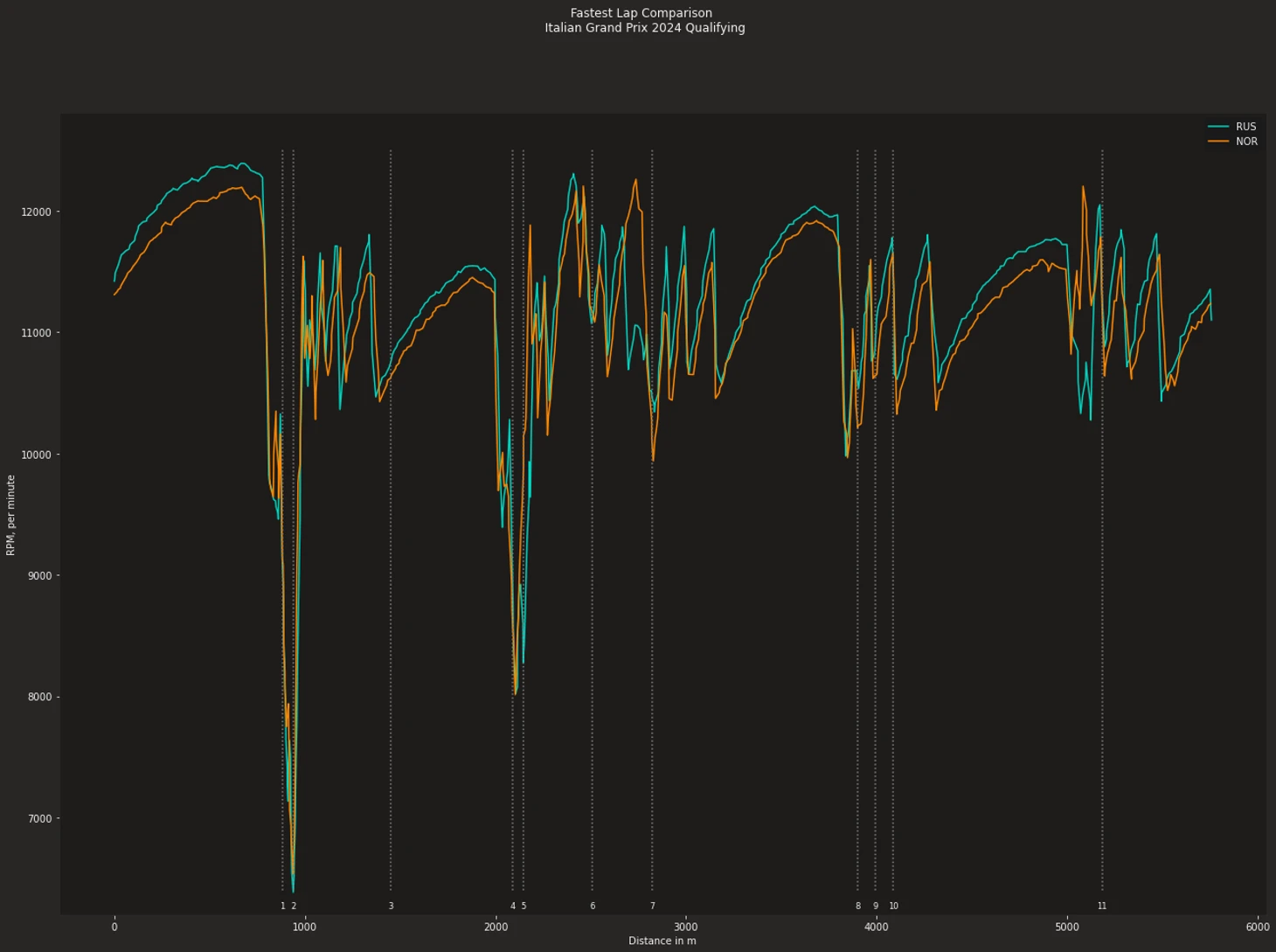Image resolution: width=1276 pixels, height=952 pixels.
Task: Select corner marker 7 label
Action: (x=652, y=907)
